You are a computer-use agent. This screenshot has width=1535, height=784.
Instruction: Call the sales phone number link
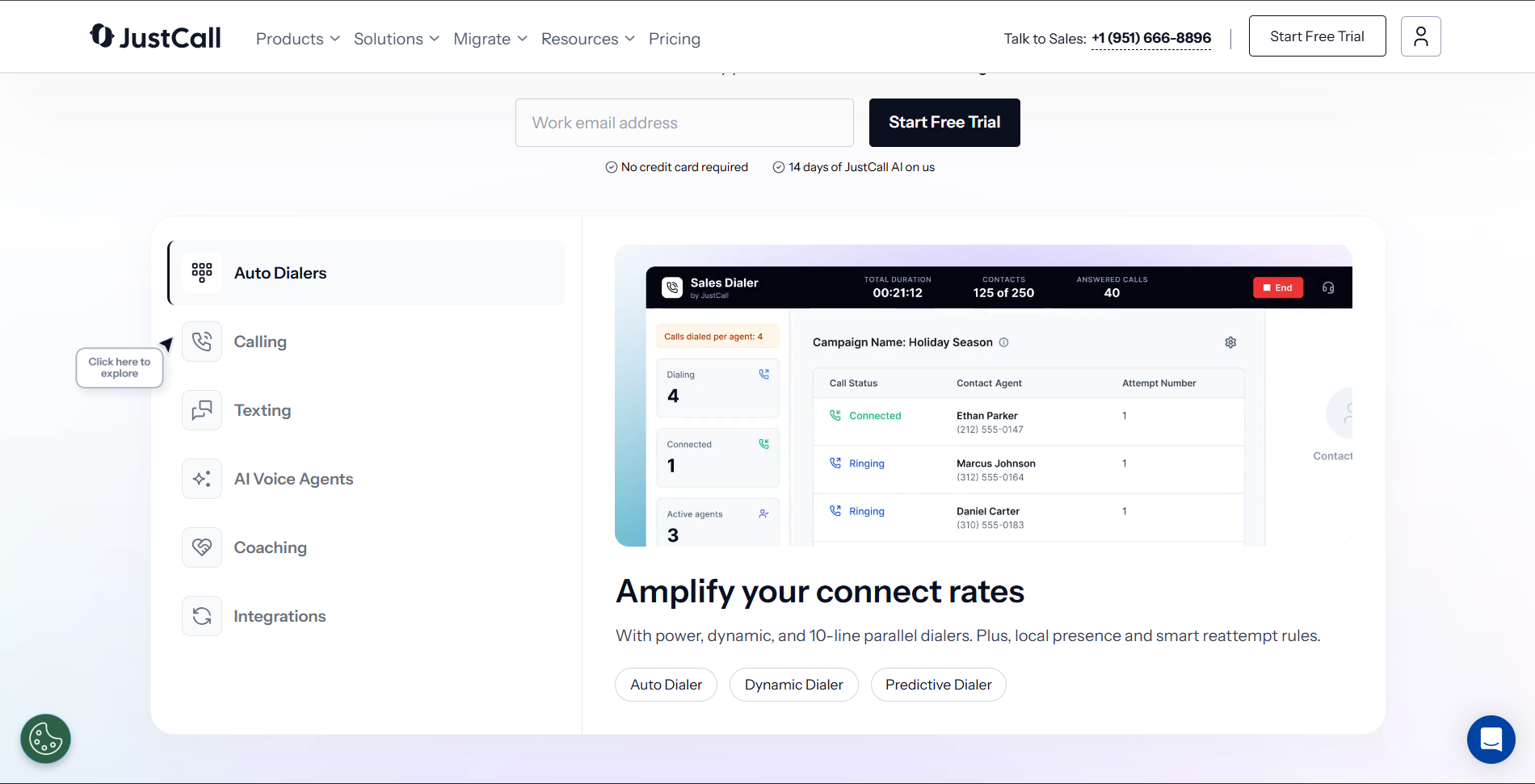1151,38
